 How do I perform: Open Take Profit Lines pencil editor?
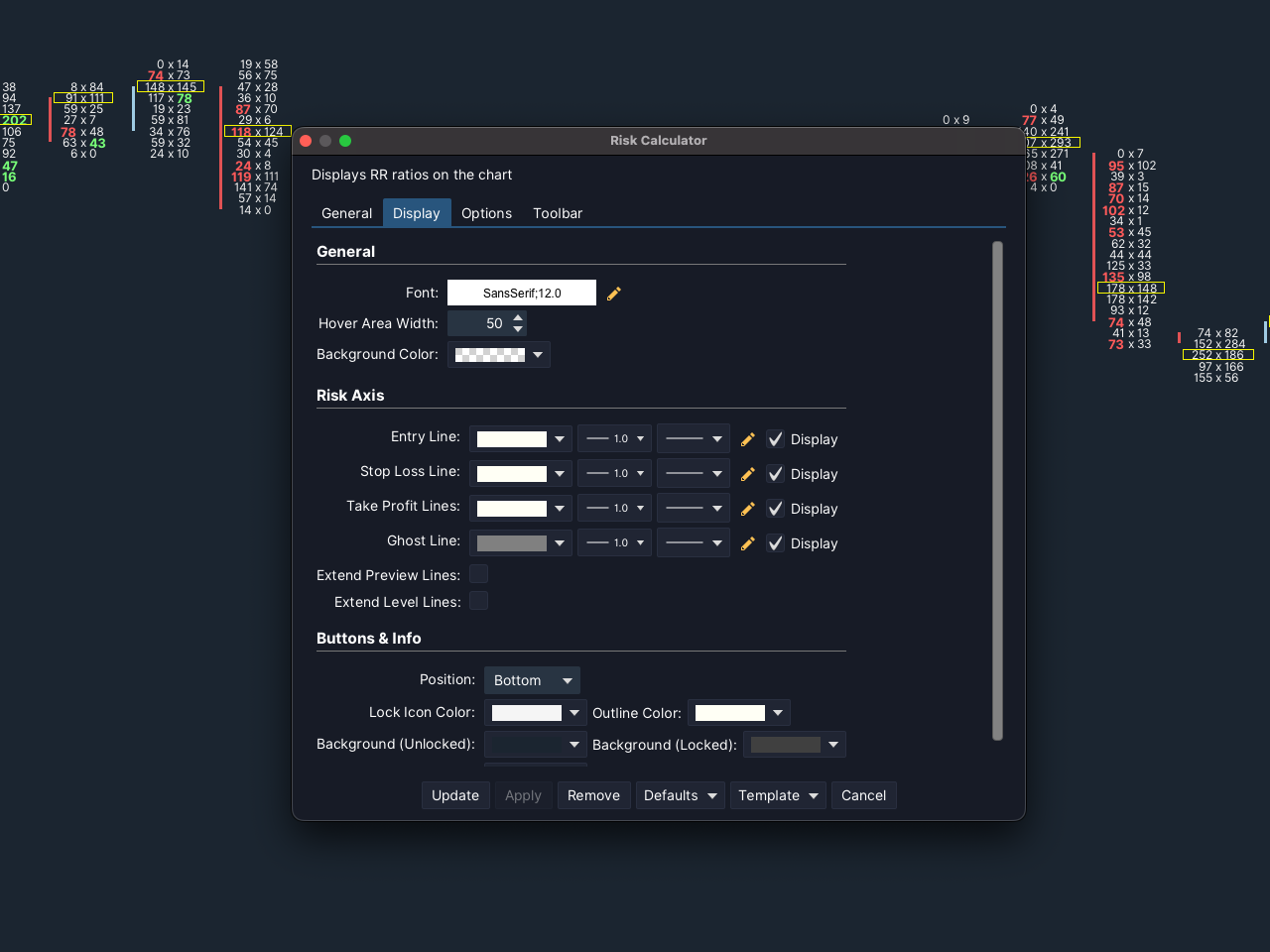(748, 509)
